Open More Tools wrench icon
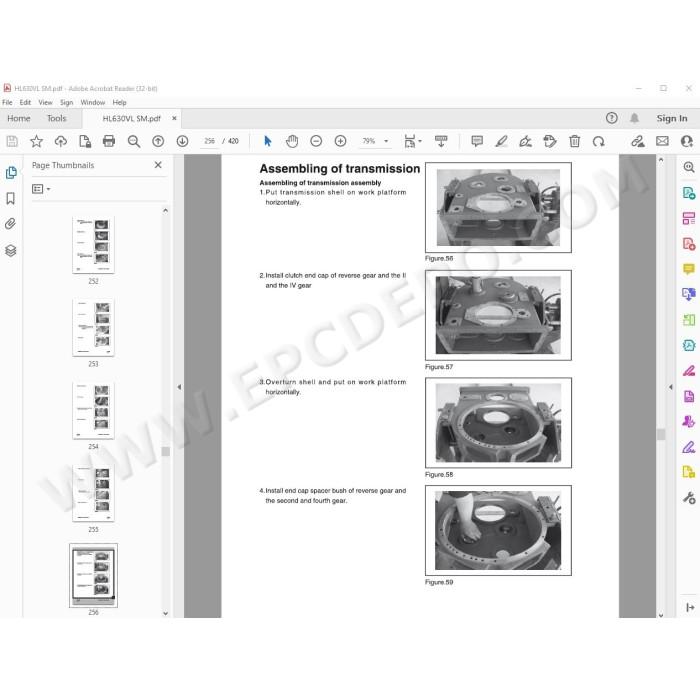The width and height of the screenshot is (700, 700). coord(689,498)
